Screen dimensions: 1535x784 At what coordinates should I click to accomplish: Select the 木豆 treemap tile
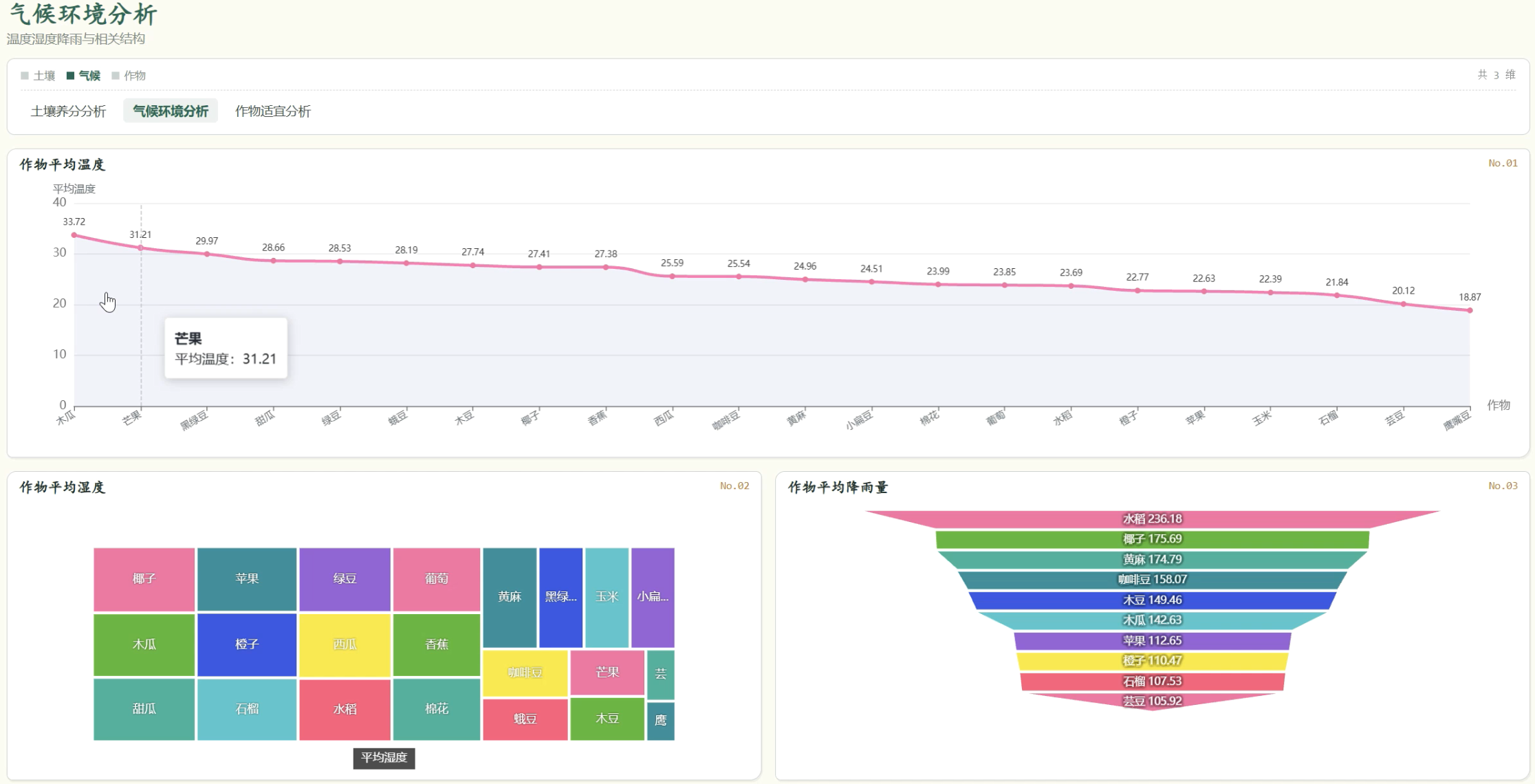coord(607,719)
